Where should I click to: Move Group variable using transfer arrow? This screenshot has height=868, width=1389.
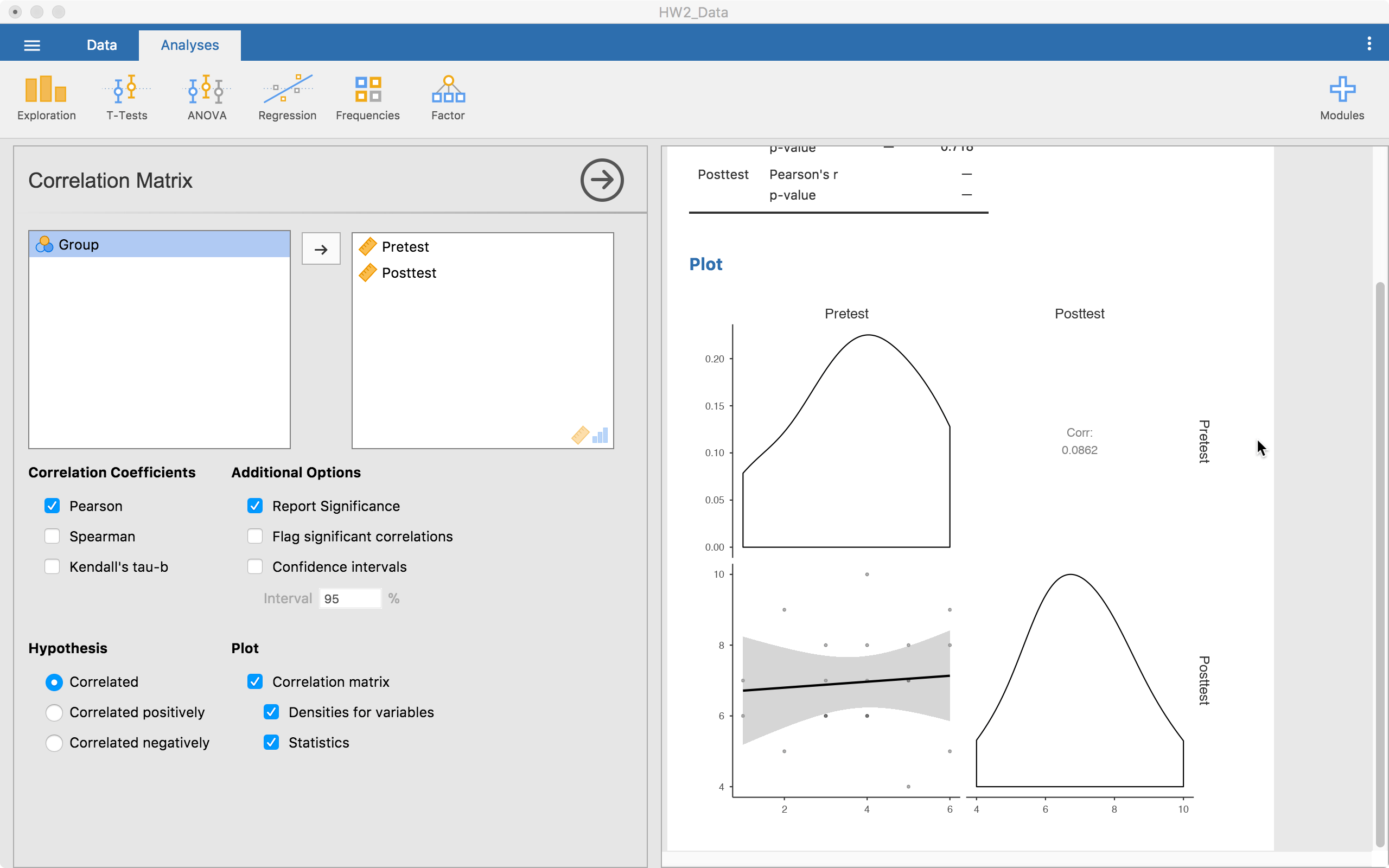321,248
